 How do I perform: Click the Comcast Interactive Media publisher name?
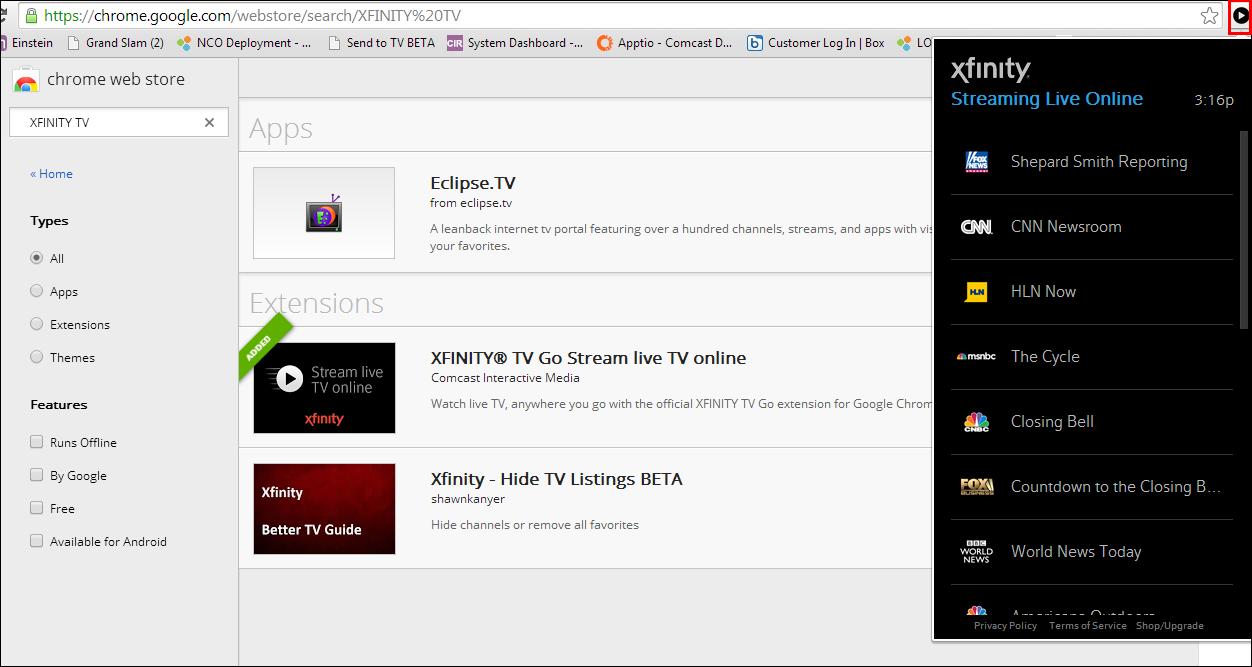[x=505, y=378]
